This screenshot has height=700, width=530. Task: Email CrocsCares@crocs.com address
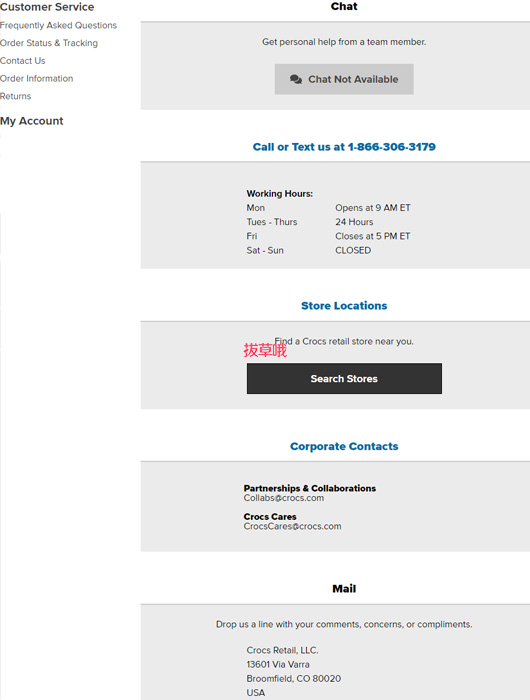292,526
